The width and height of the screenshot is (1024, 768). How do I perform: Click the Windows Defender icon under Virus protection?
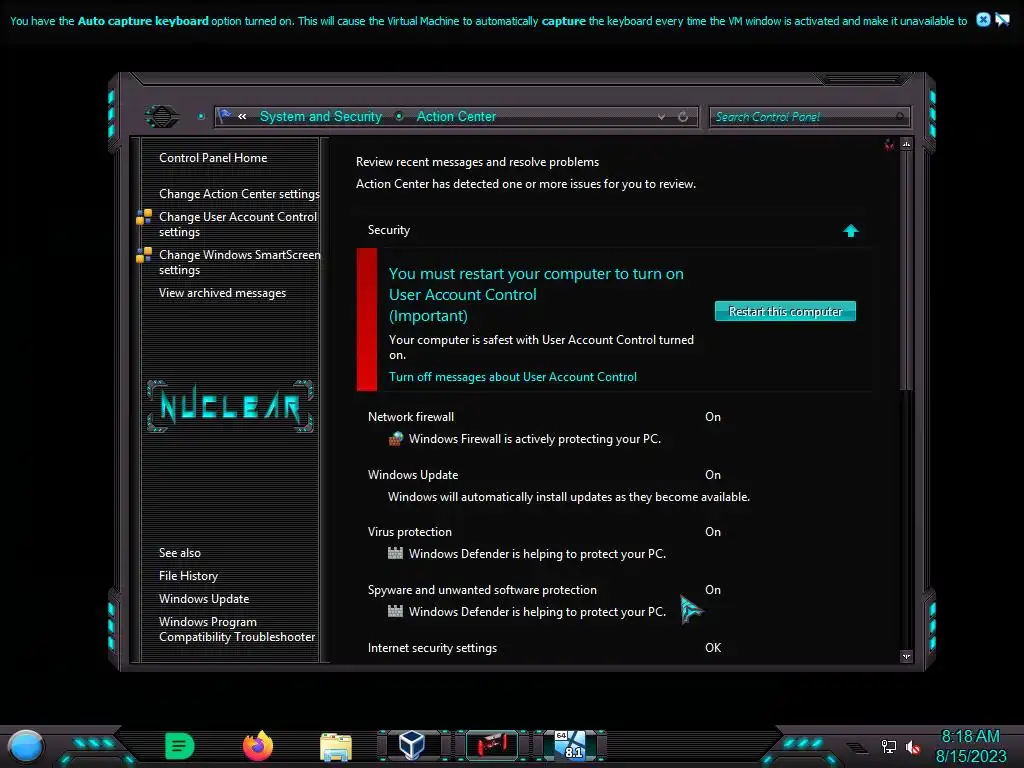[395, 554]
